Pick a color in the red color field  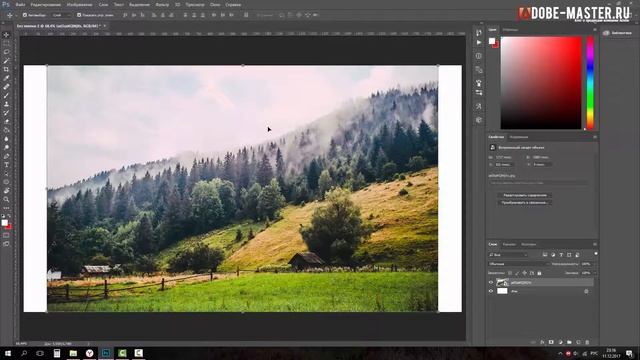(541, 83)
